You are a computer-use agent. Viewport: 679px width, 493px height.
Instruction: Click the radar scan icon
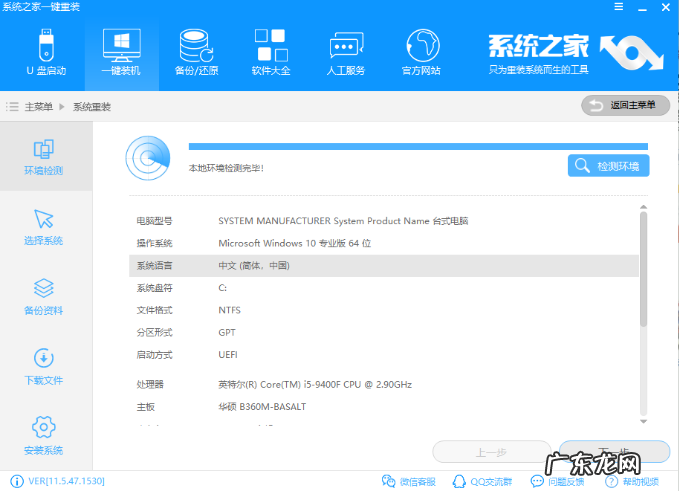(x=148, y=158)
